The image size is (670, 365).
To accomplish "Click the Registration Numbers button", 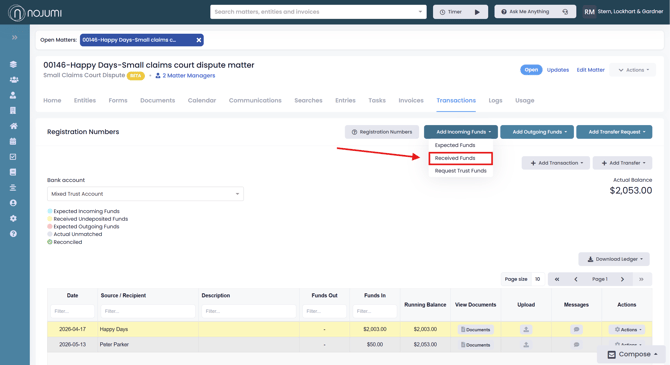I will pos(382,132).
